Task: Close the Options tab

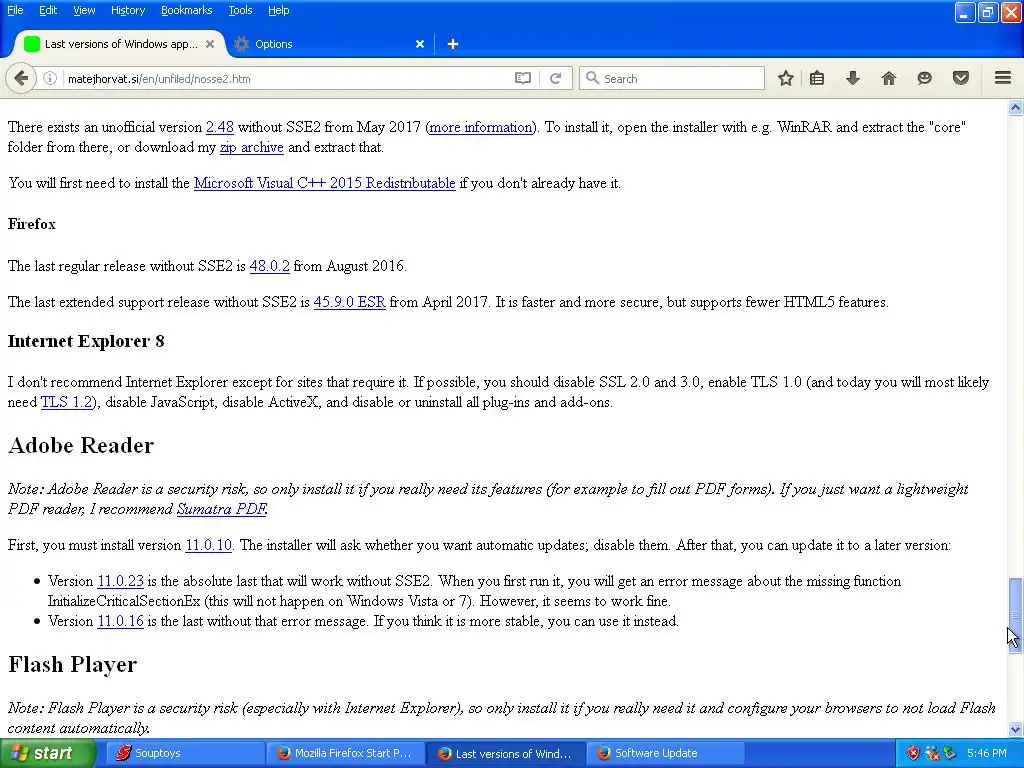Action: click(420, 44)
